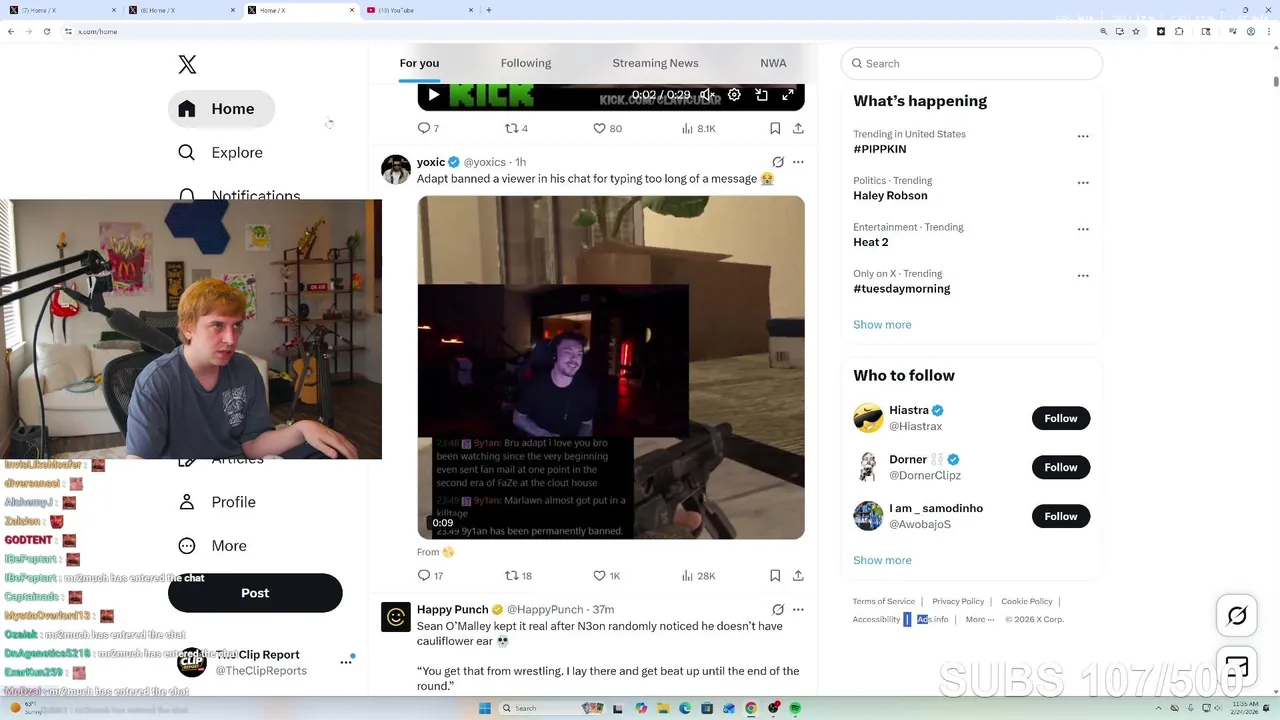Play yoxic's Adapt banned viewer video
1280x720 pixels.
click(x=611, y=367)
